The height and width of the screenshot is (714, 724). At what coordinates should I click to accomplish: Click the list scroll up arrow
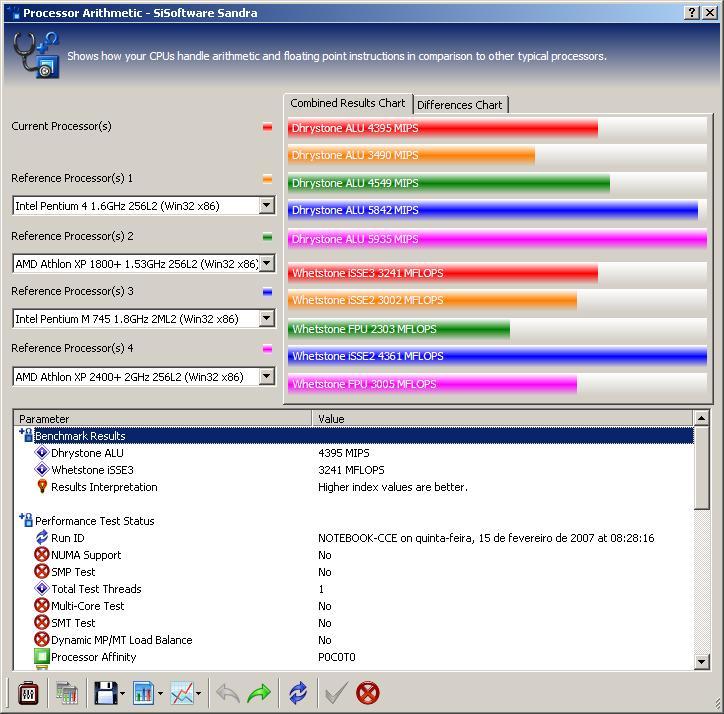point(701,418)
